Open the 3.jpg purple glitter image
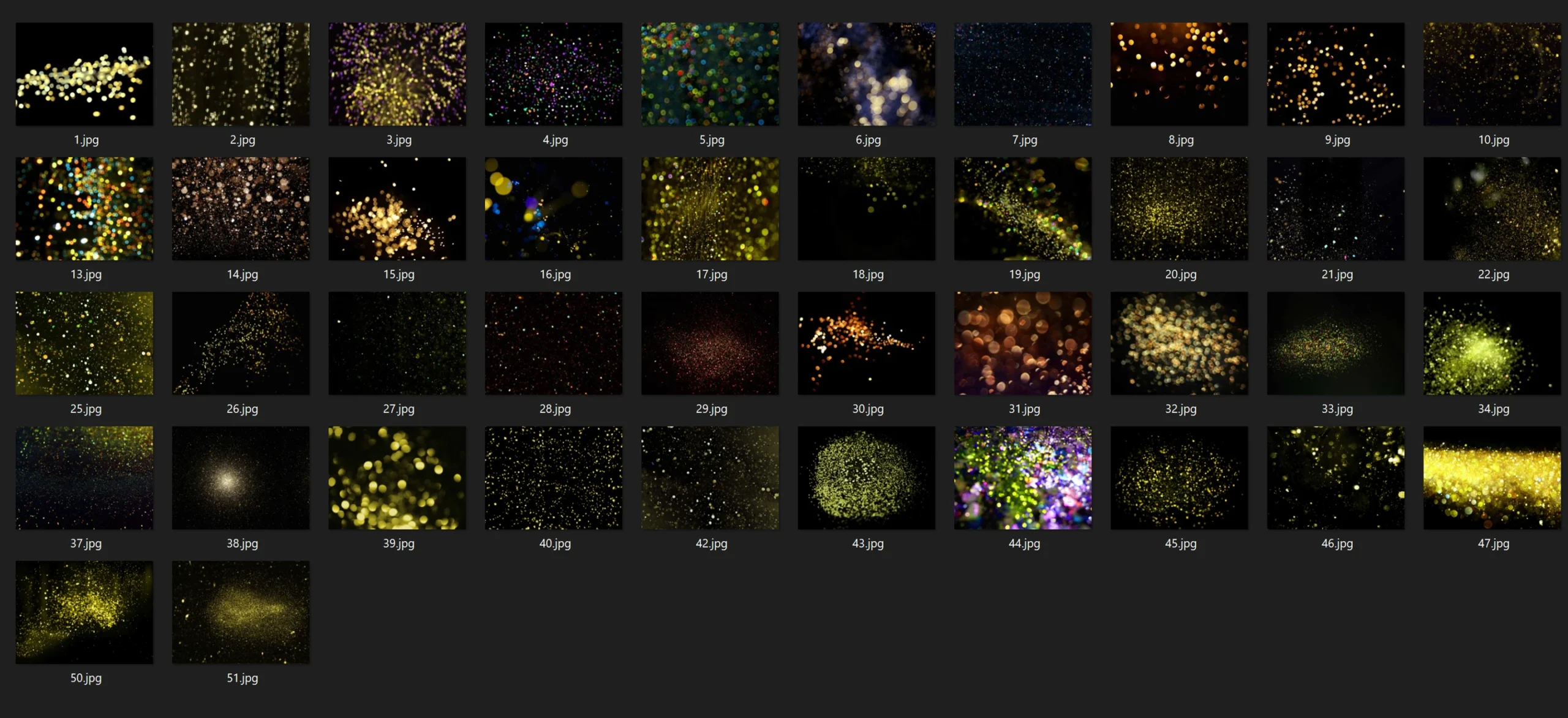 [x=397, y=74]
